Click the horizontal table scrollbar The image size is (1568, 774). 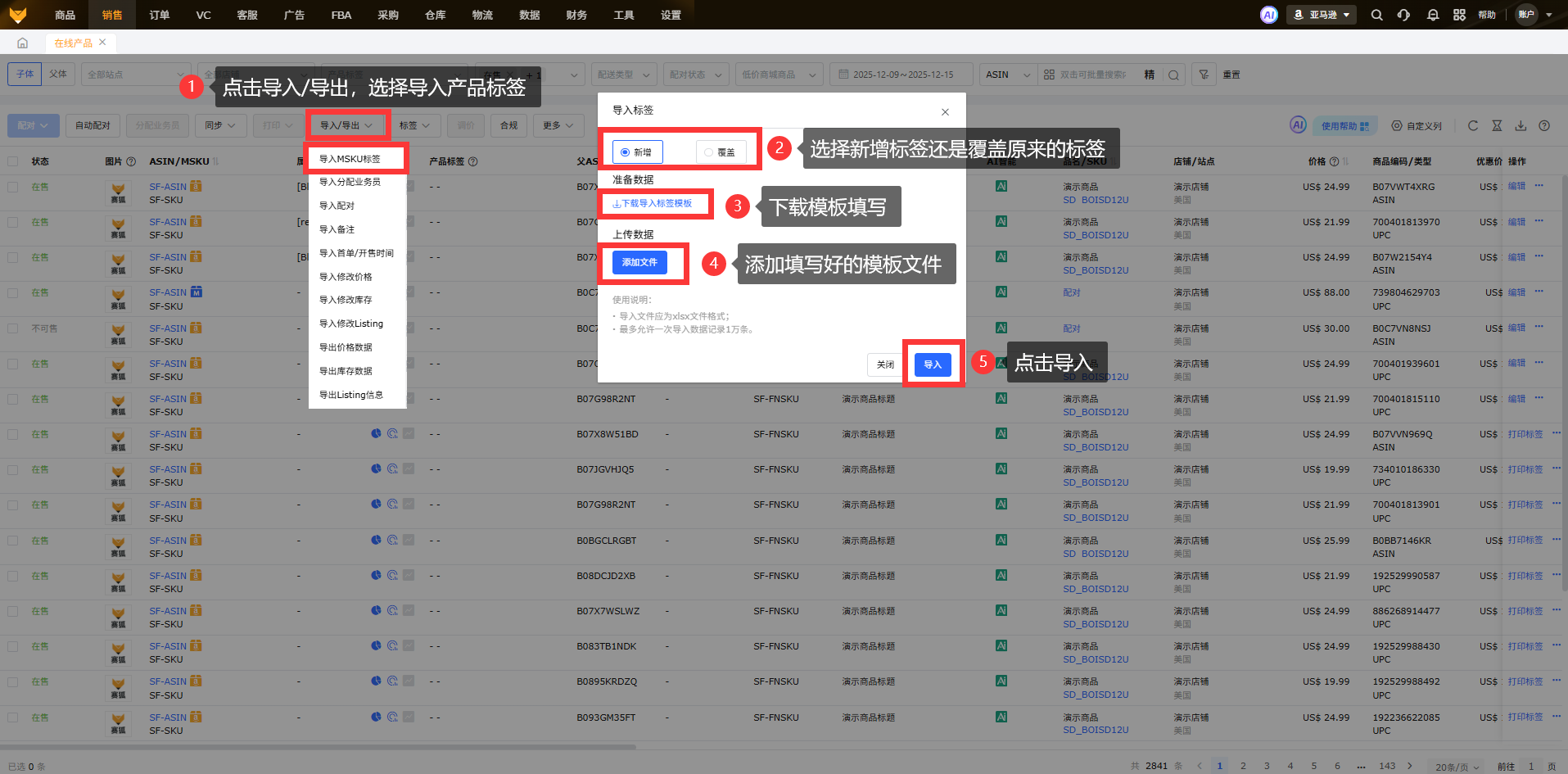click(318, 747)
